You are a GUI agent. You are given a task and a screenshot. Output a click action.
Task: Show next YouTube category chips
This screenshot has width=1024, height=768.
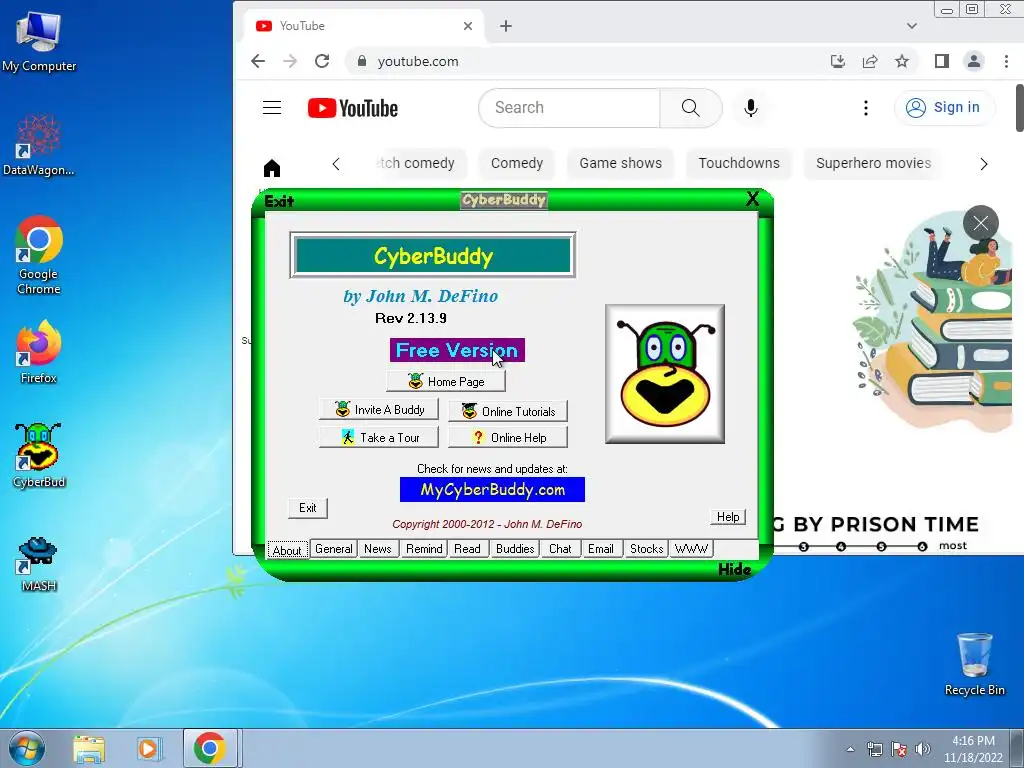point(984,164)
